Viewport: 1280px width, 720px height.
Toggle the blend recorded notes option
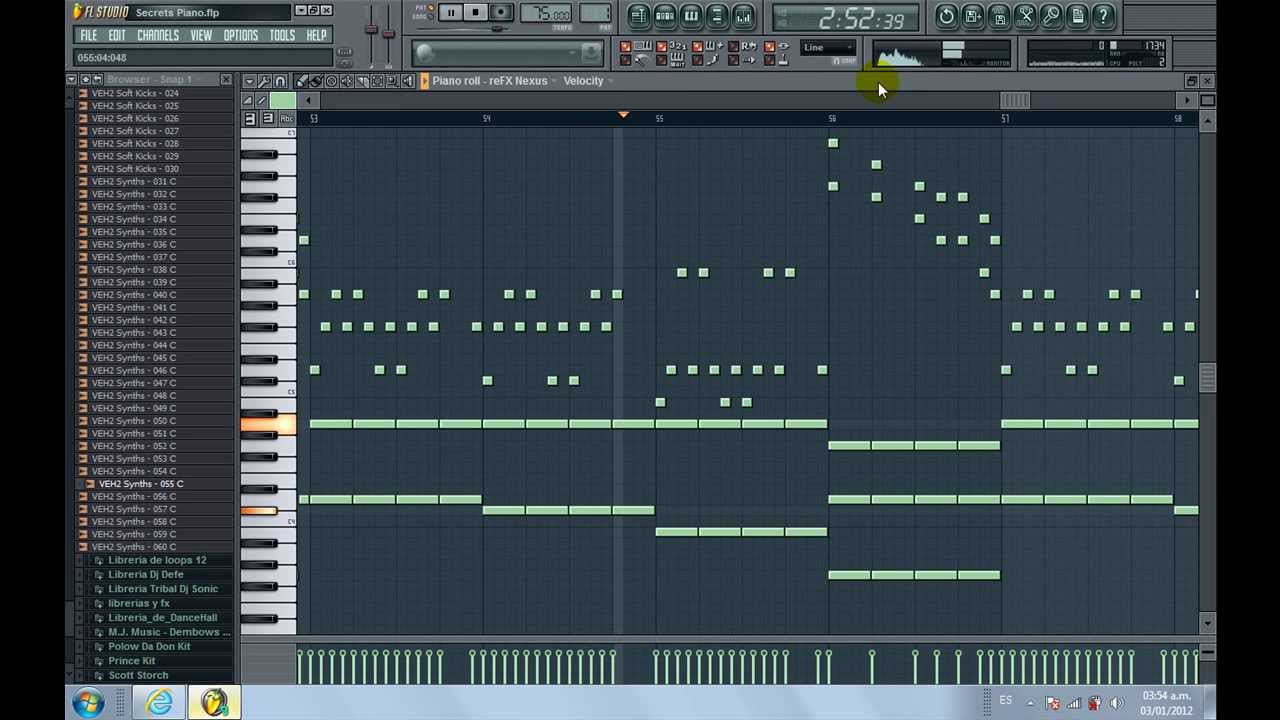tap(709, 46)
